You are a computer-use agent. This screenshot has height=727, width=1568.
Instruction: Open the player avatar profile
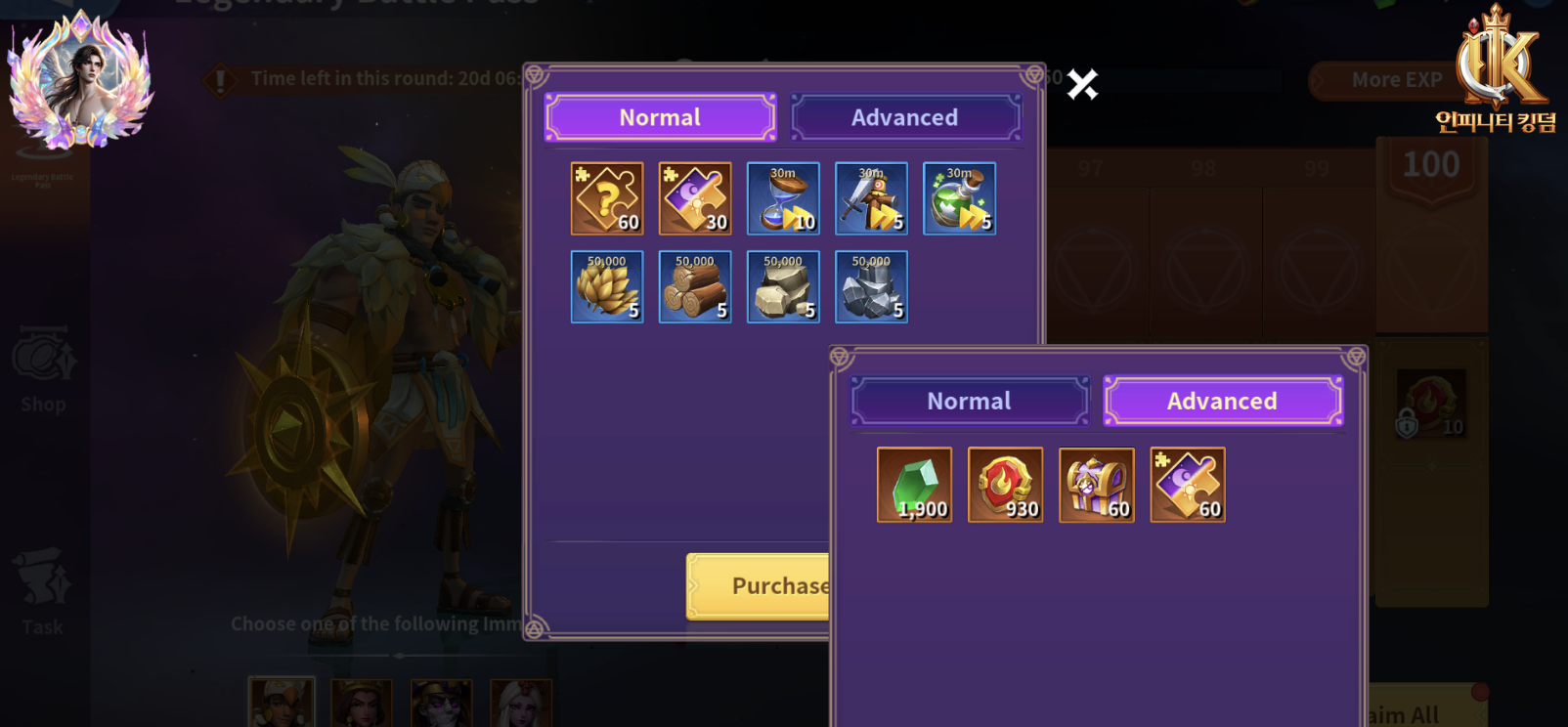click(x=80, y=80)
